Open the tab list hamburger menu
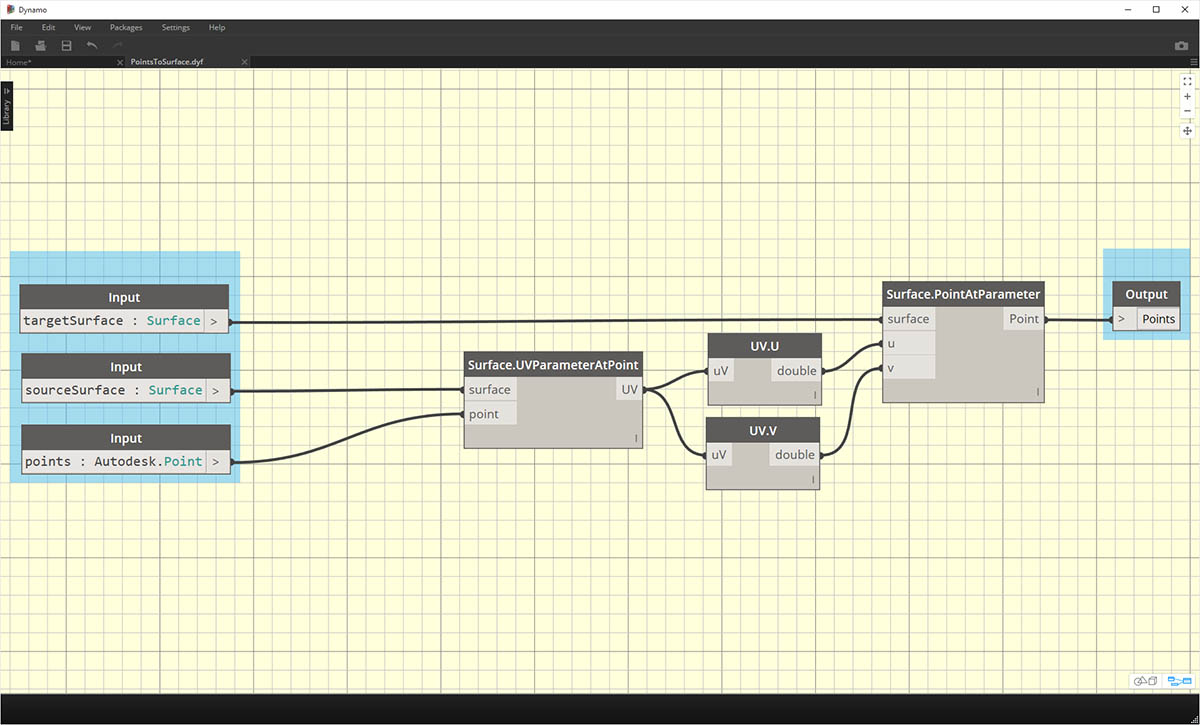Screen dimensions: 1200x725 pyautogui.click(x=1192, y=62)
